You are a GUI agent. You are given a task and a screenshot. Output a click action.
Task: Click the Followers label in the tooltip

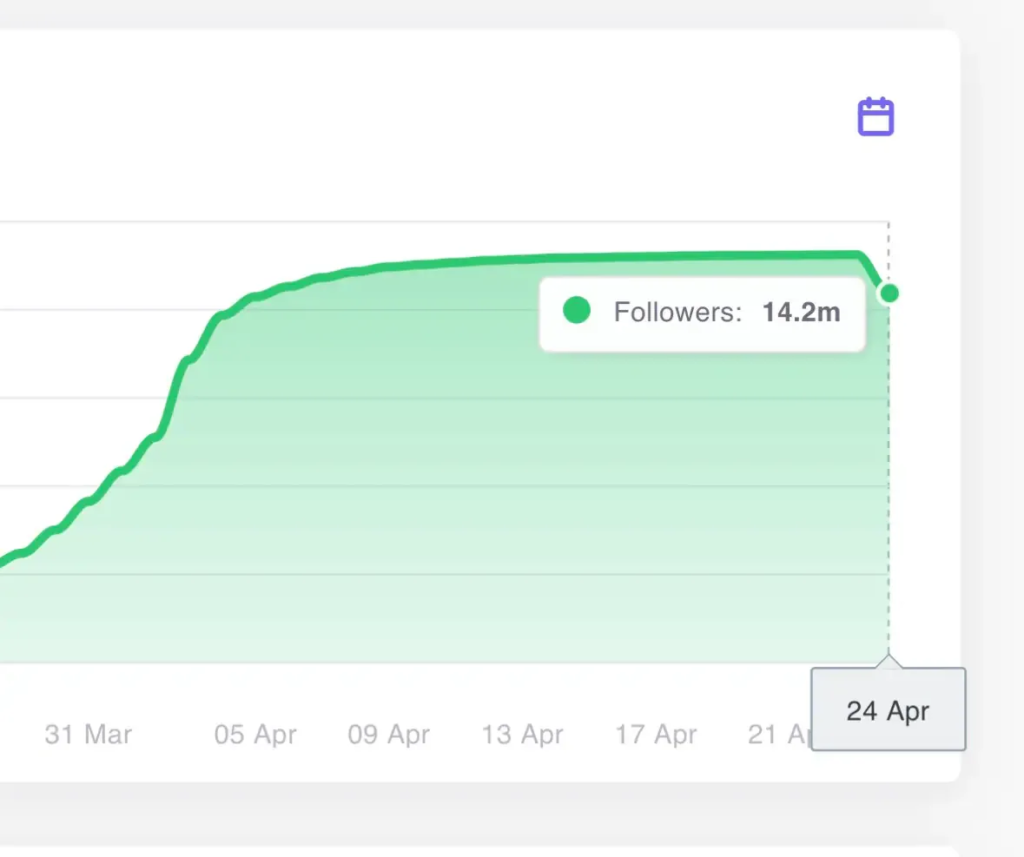tap(677, 312)
